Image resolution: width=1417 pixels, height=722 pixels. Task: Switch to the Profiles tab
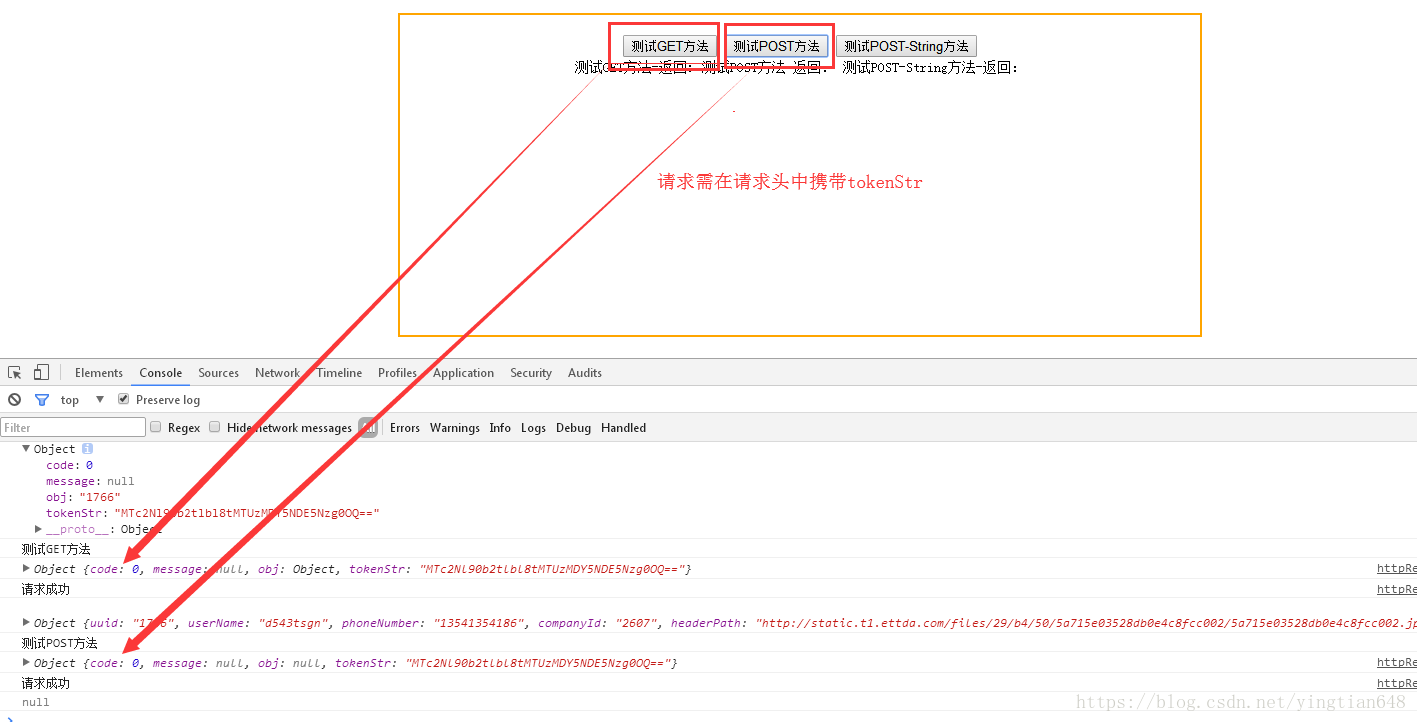click(x=397, y=373)
